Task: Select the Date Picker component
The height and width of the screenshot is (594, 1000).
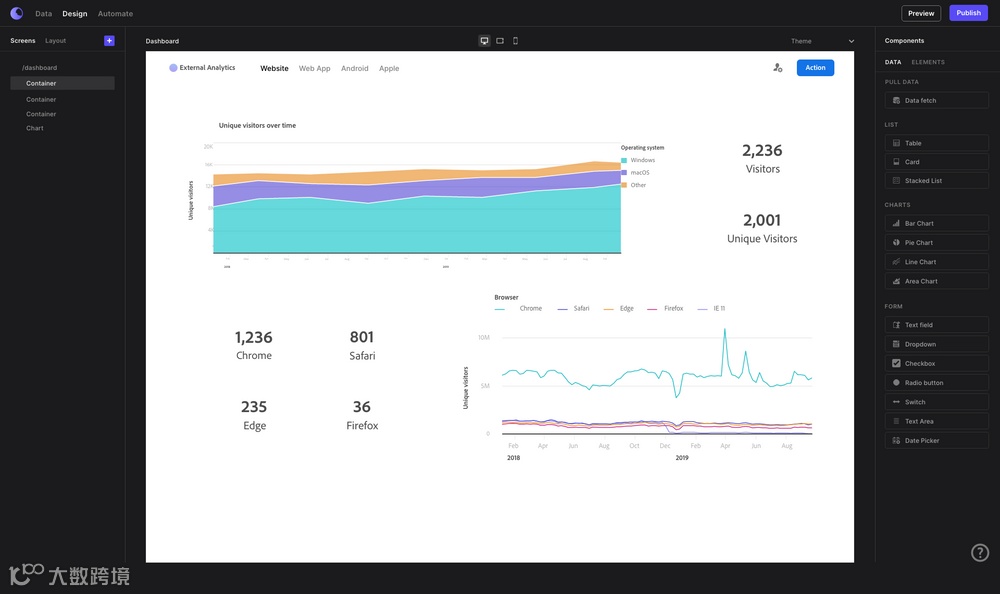Action: click(x=936, y=440)
